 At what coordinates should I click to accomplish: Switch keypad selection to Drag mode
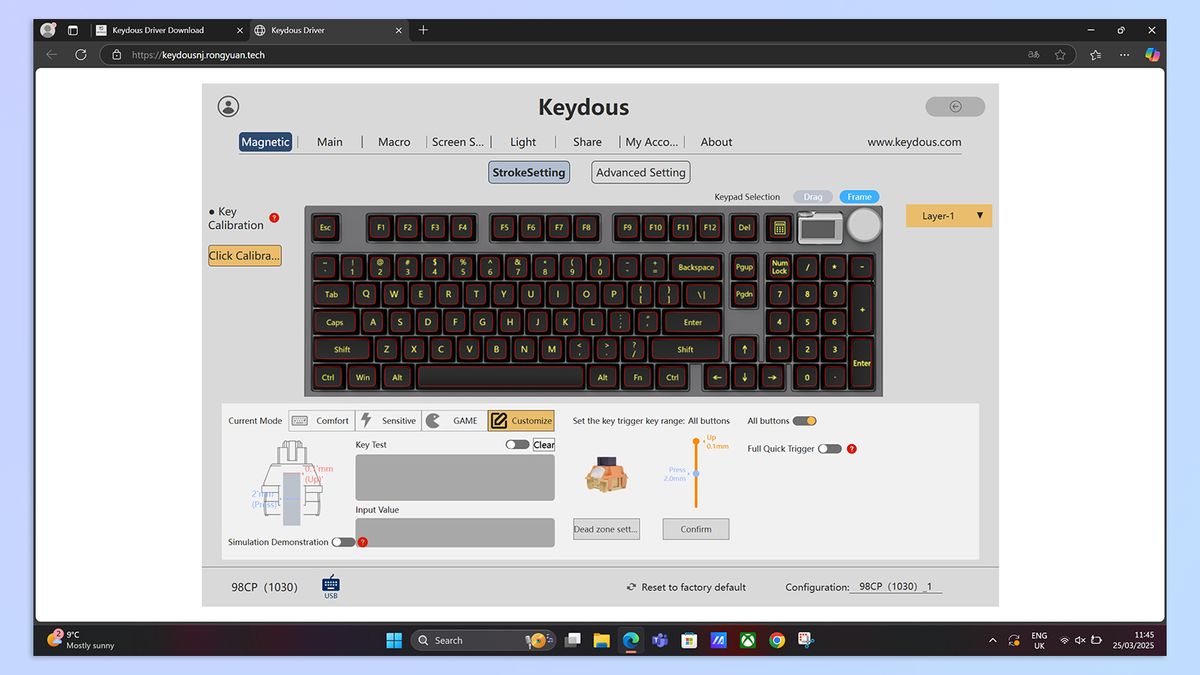point(812,196)
